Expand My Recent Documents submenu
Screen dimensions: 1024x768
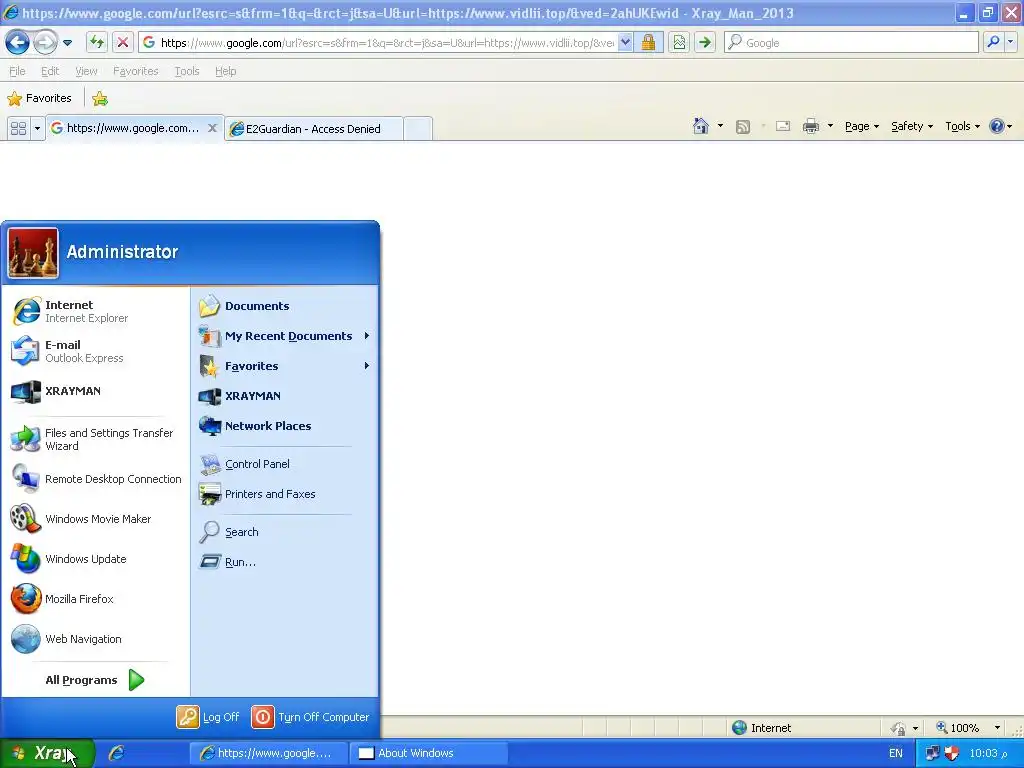click(285, 336)
